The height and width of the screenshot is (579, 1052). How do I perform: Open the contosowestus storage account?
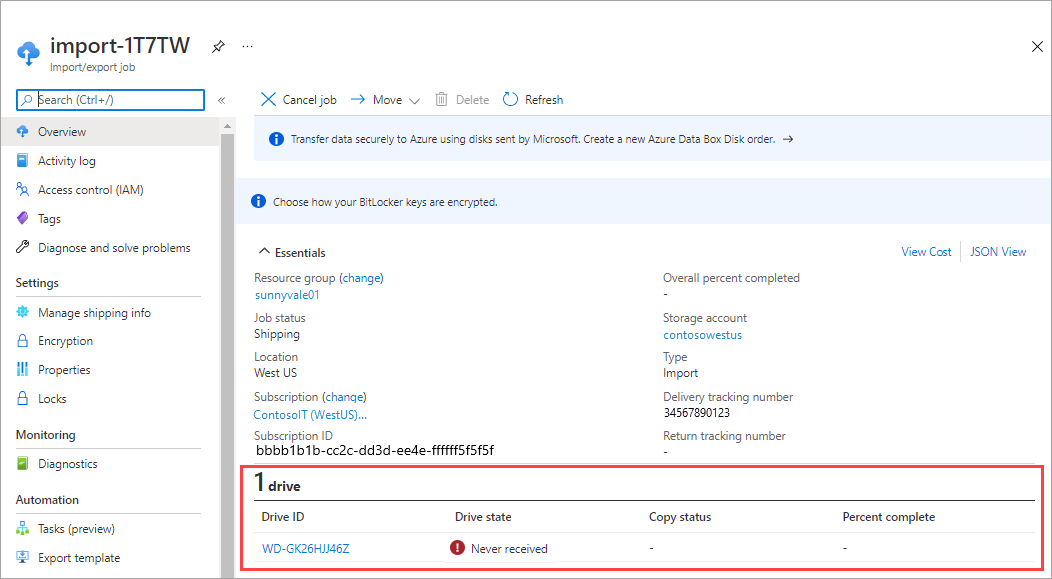tap(702, 335)
